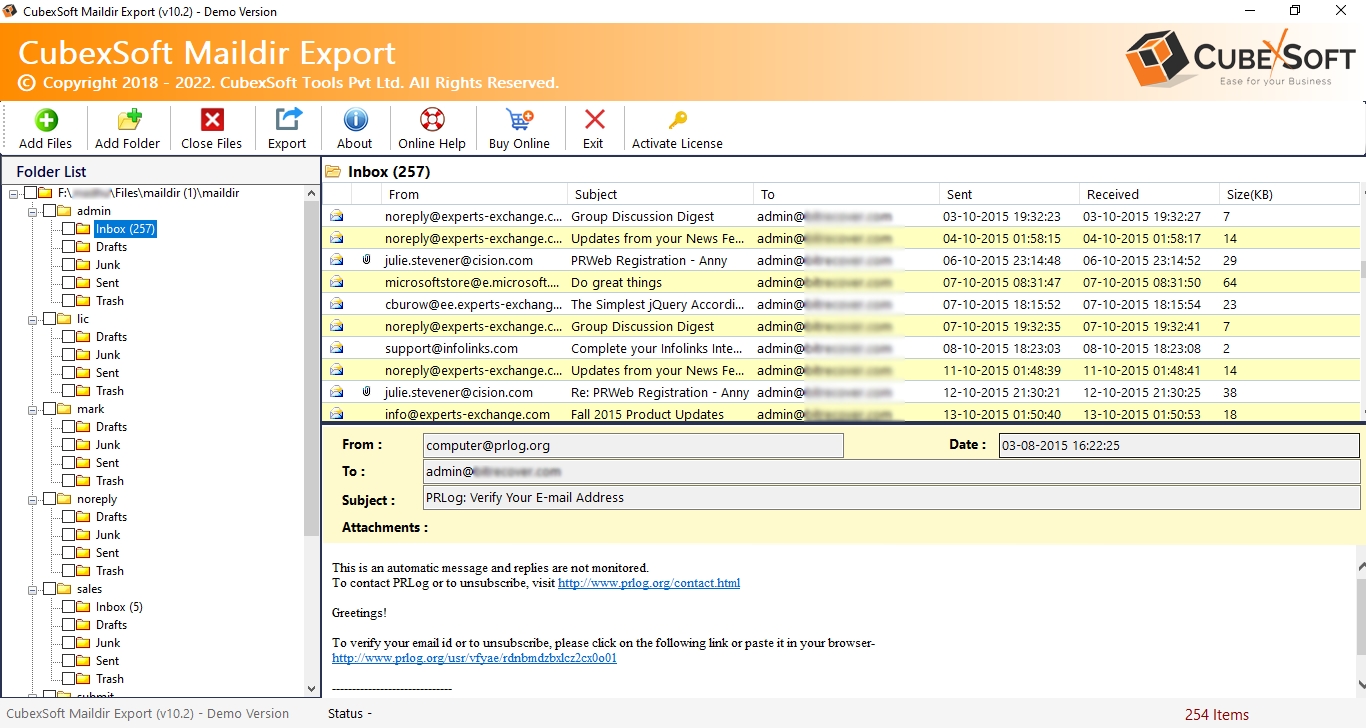The width and height of the screenshot is (1366, 728).
Task: Select the Do great things email row
Action: [x=616, y=283]
